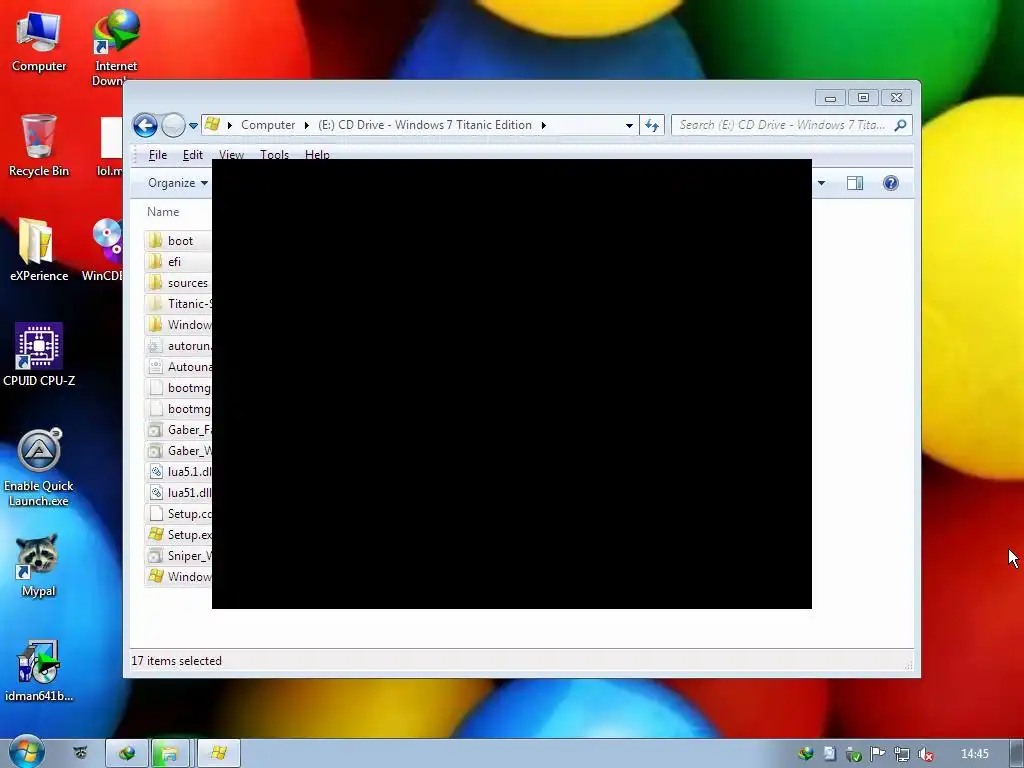The height and width of the screenshot is (768, 1024).
Task: Go back in the Explorer window
Action: 145,125
